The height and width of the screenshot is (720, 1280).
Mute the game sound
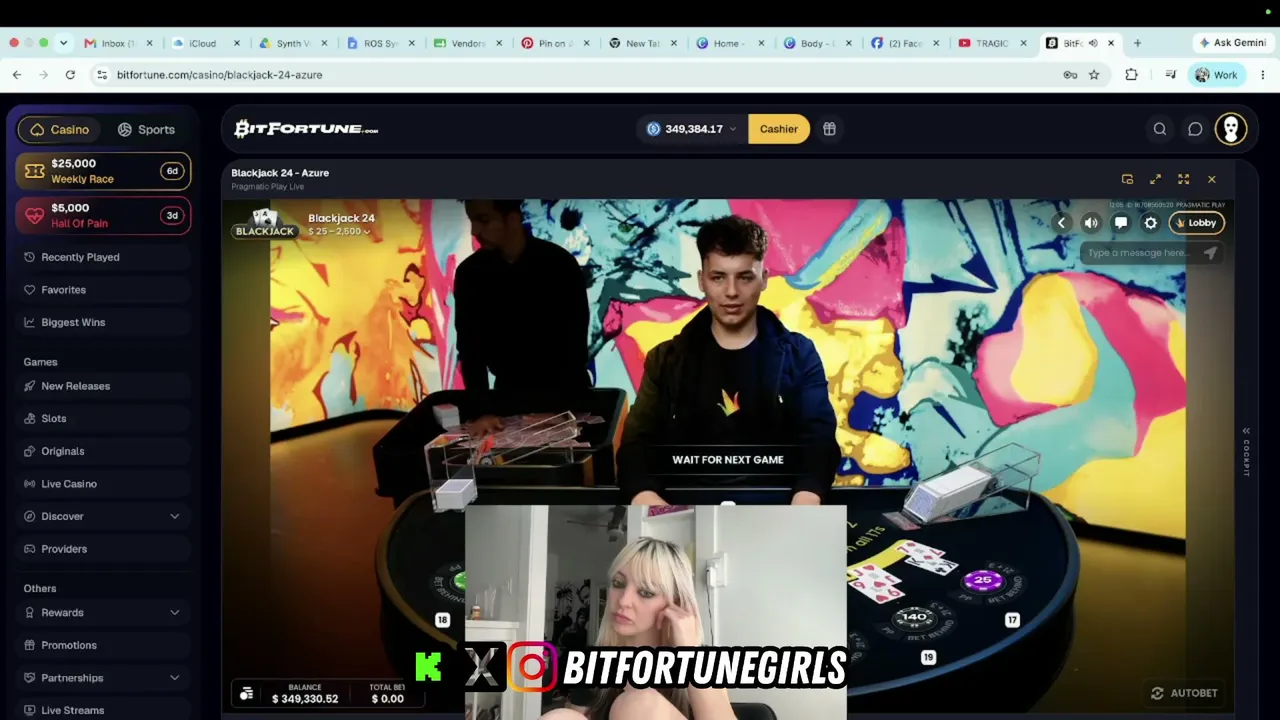[x=1091, y=223]
